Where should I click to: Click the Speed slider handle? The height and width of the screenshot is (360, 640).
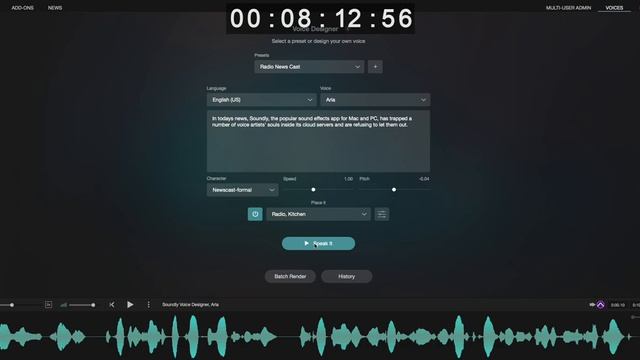point(313,189)
